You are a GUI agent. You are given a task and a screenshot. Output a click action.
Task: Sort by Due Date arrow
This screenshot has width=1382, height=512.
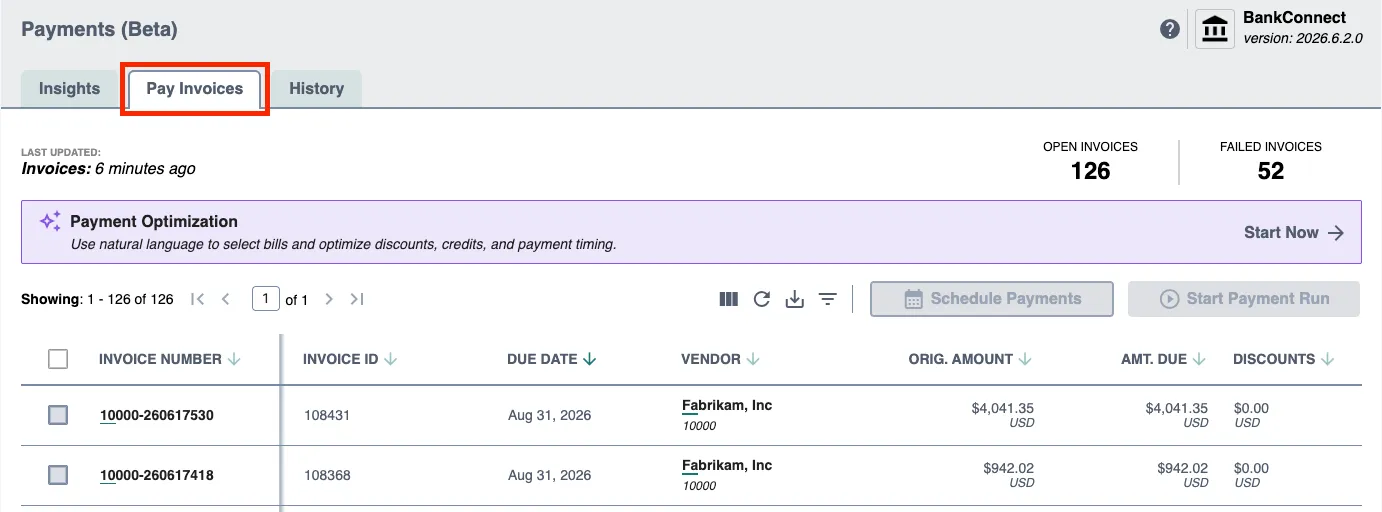tap(590, 359)
